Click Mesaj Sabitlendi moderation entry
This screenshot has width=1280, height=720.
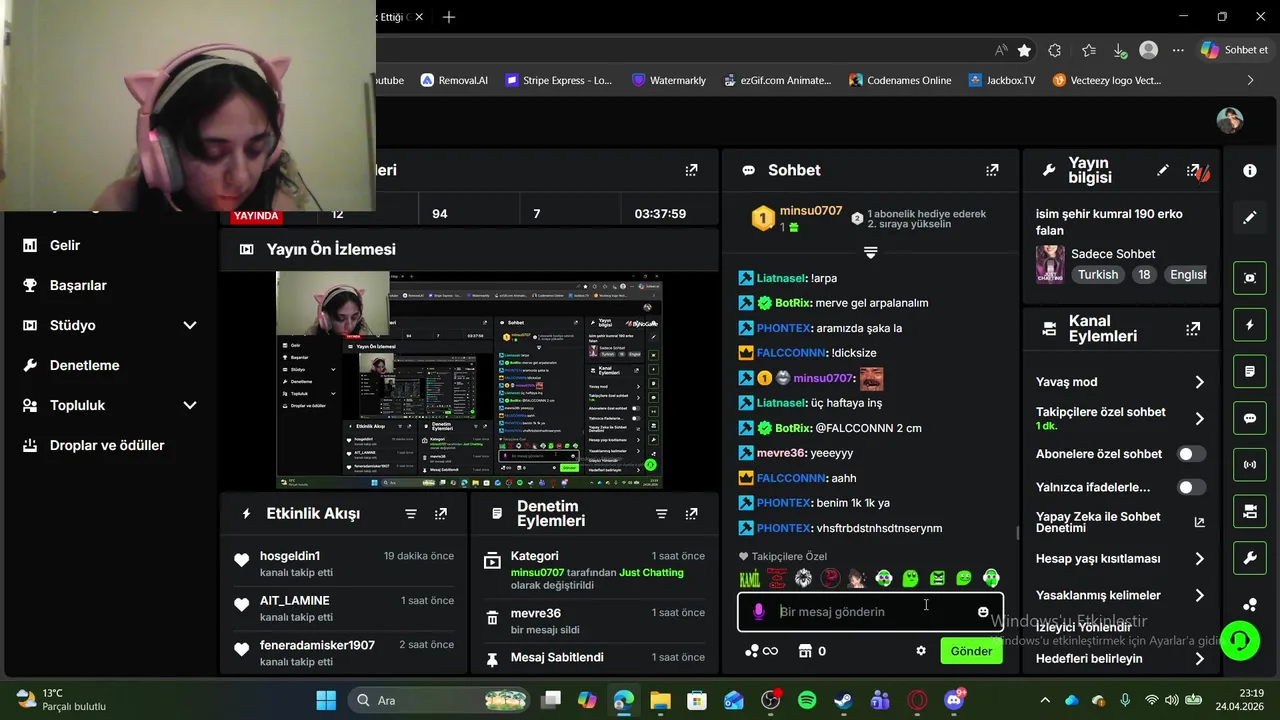594,657
